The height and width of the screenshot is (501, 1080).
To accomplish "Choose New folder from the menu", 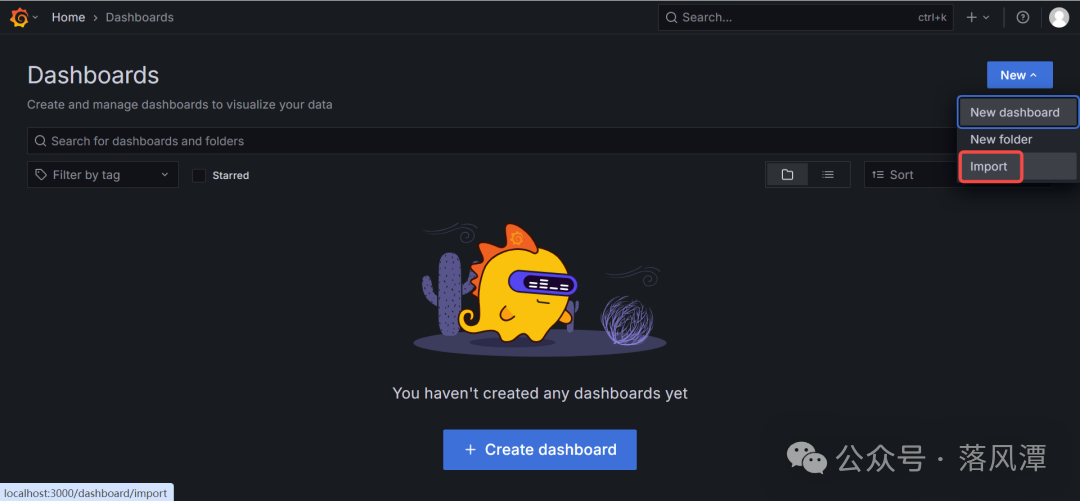I will coord(1018,139).
